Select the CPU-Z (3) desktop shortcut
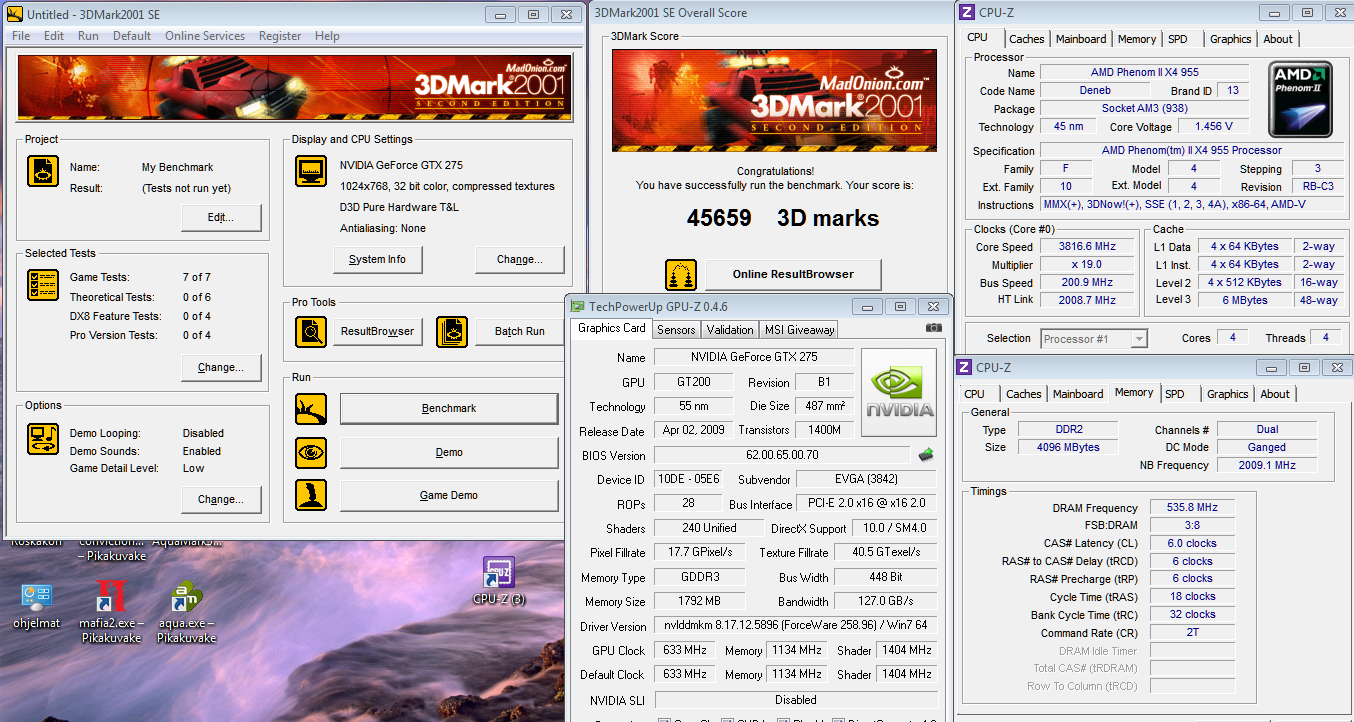1354x722 pixels. pyautogui.click(x=499, y=581)
